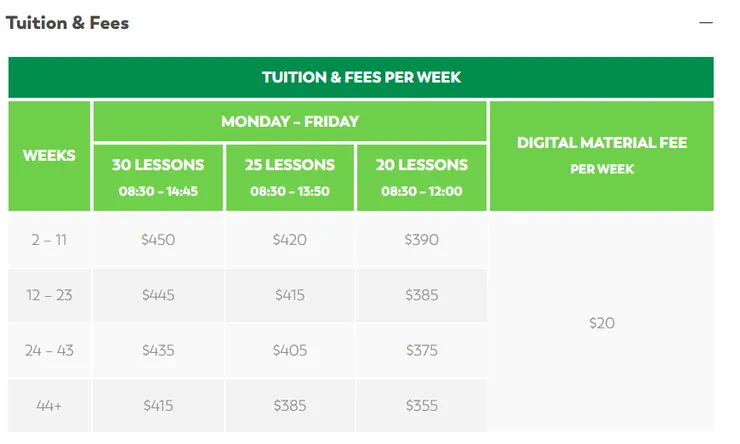
Task: Select the 20 Lessons column header
Action: point(421,176)
